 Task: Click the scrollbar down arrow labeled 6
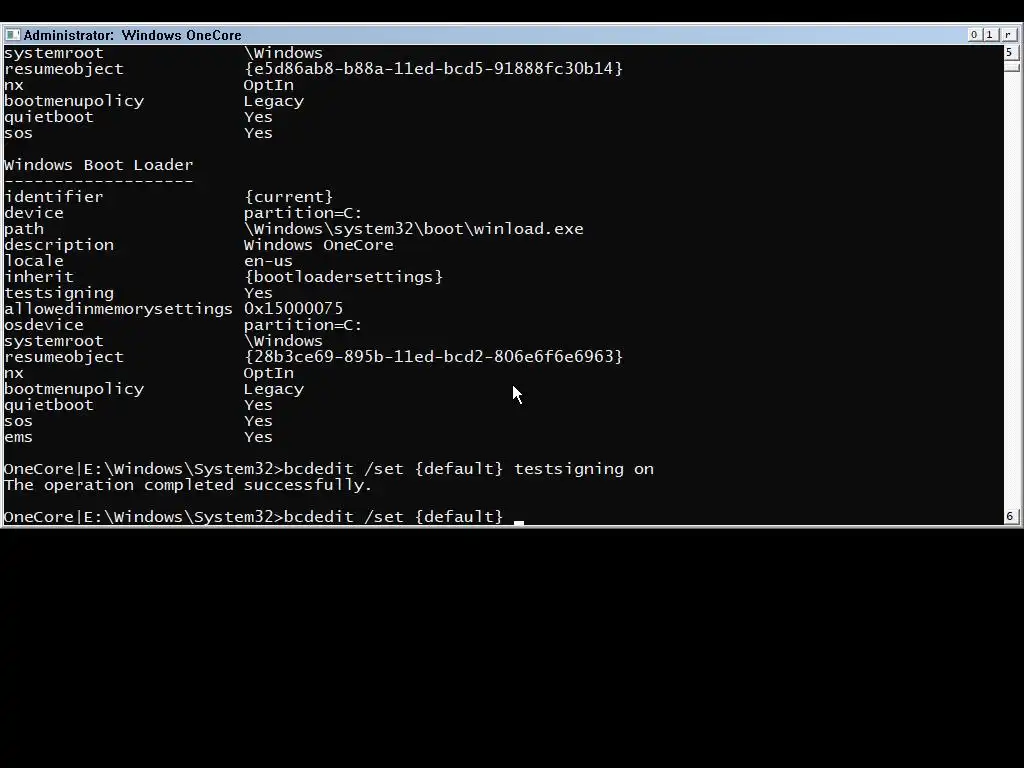point(1010,517)
